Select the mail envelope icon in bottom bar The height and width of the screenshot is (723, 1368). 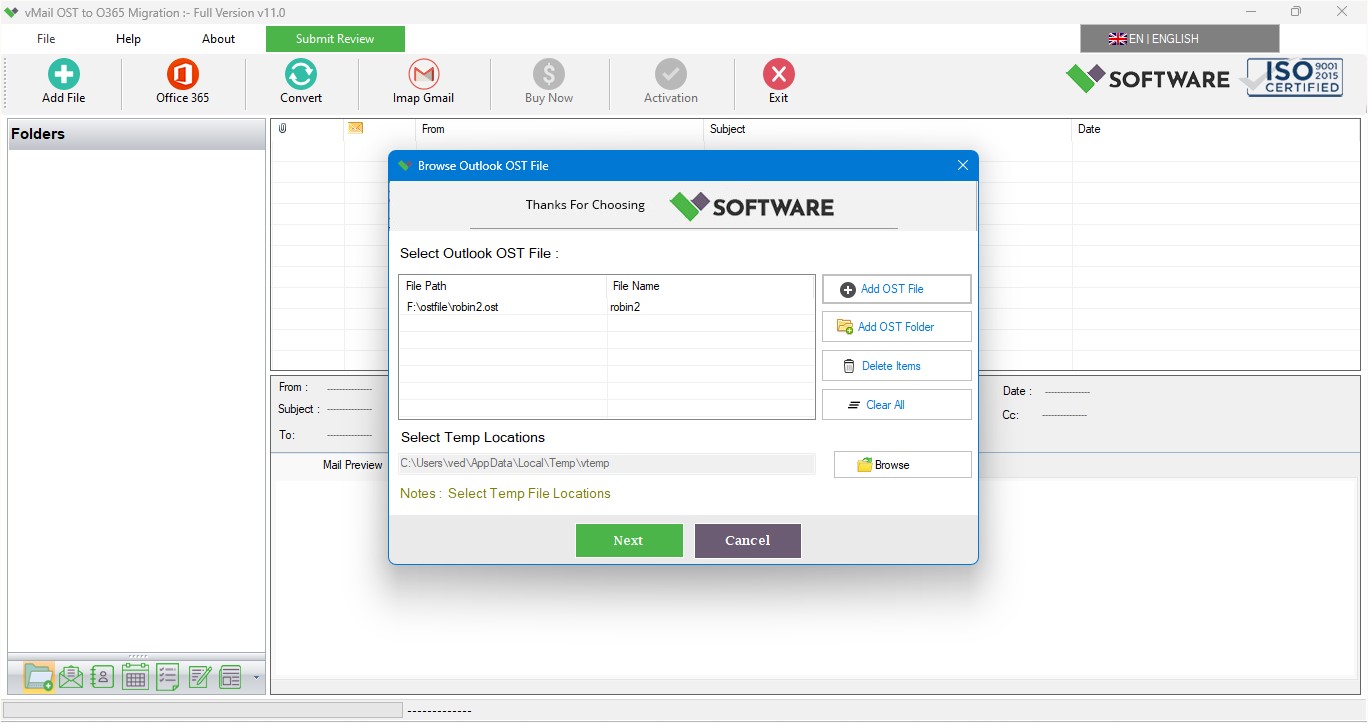click(x=71, y=677)
